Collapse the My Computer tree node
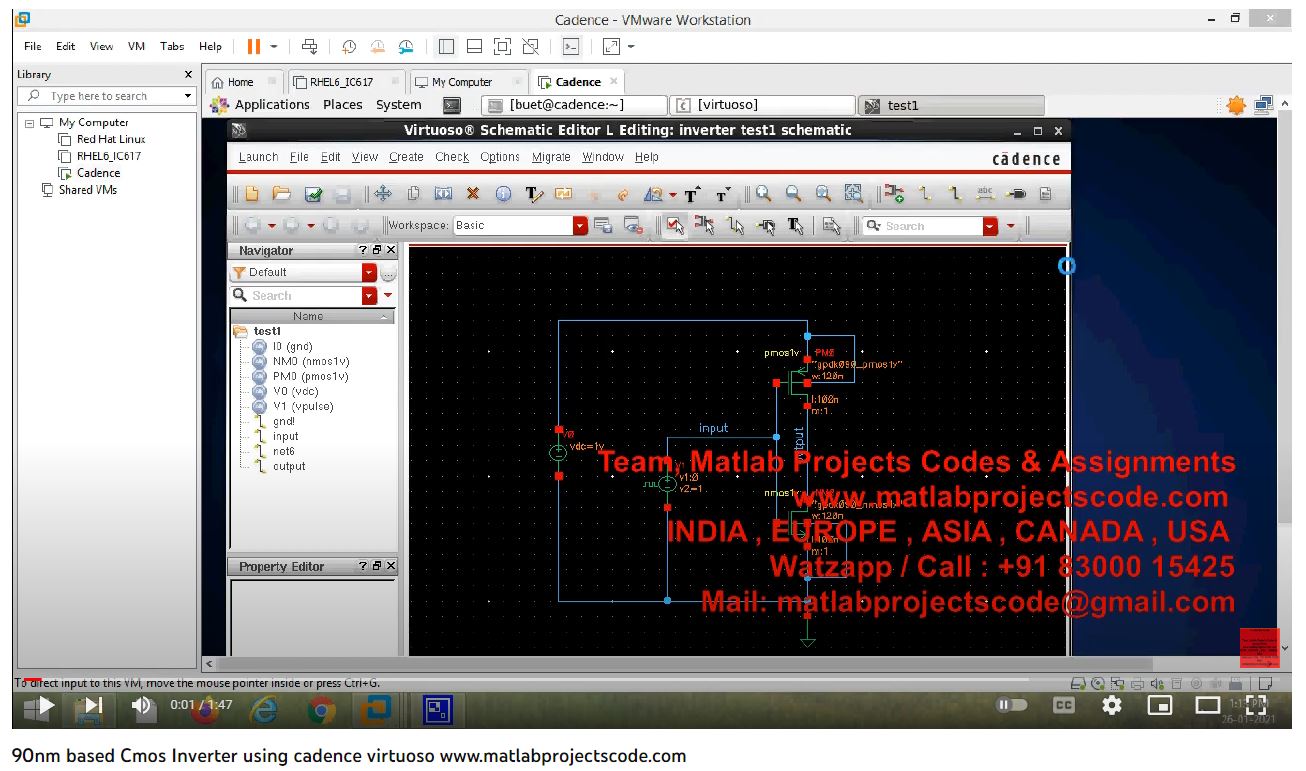This screenshot has height=771, width=1306. [30, 123]
